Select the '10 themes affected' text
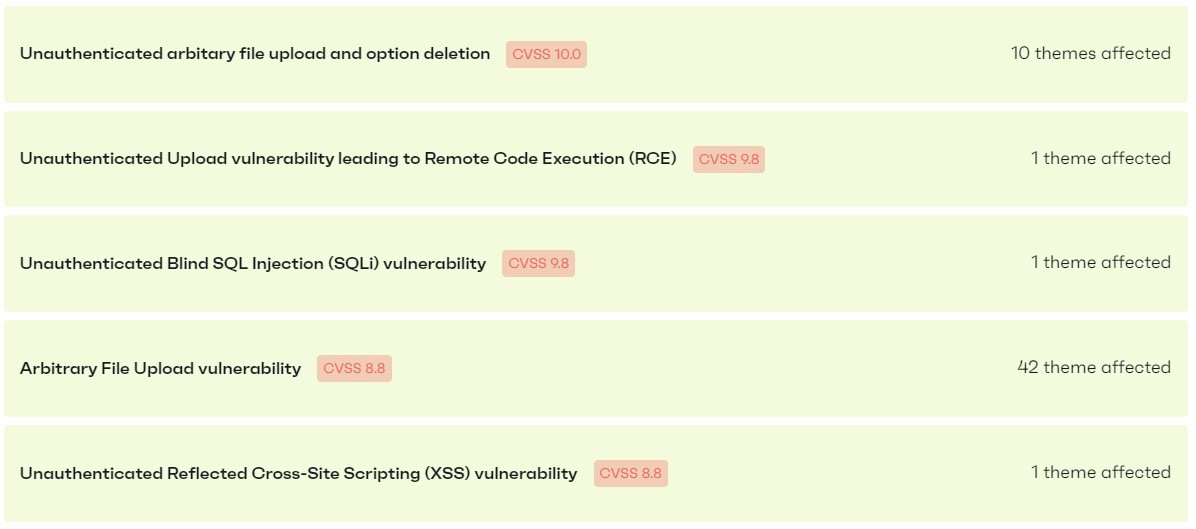 [x=1090, y=54]
